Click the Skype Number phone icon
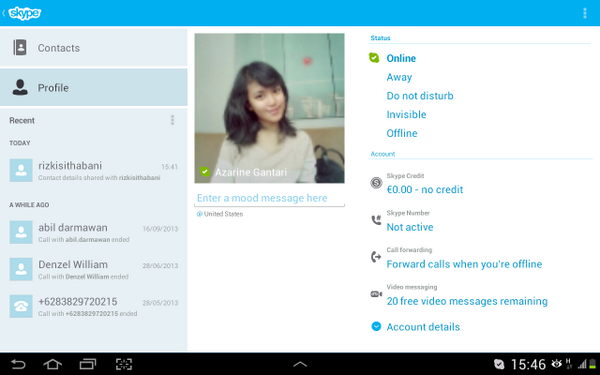The width and height of the screenshot is (600, 375). click(x=376, y=220)
